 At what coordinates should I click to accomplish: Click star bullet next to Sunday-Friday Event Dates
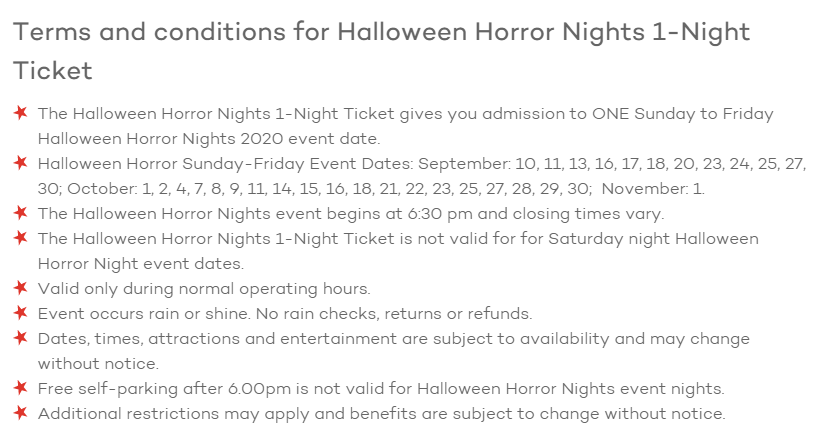tap(20, 163)
